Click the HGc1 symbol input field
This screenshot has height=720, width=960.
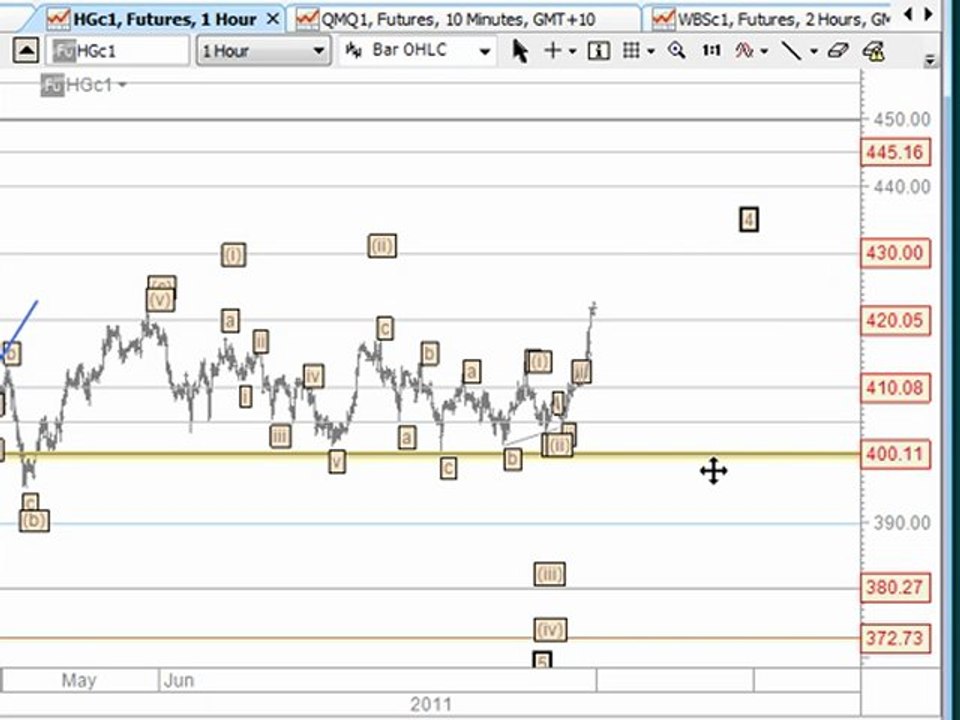(118, 51)
